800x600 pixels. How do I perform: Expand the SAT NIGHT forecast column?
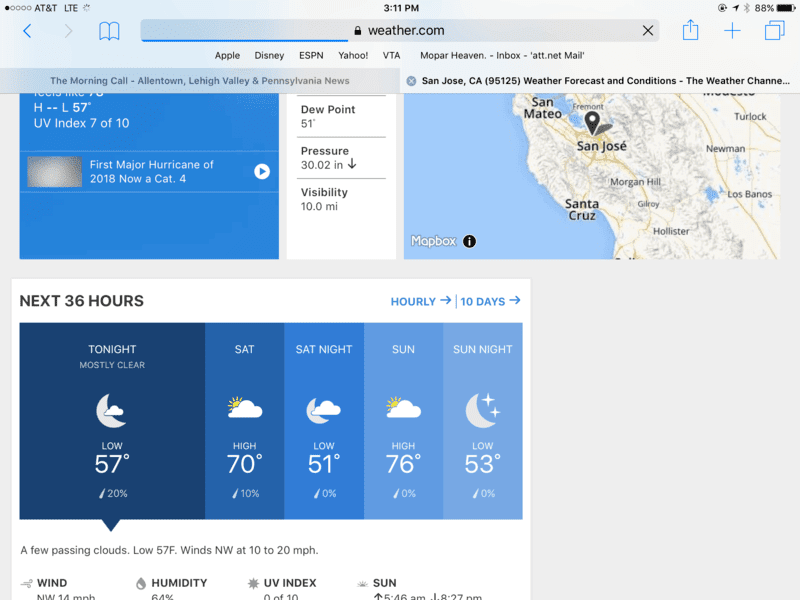pos(324,421)
